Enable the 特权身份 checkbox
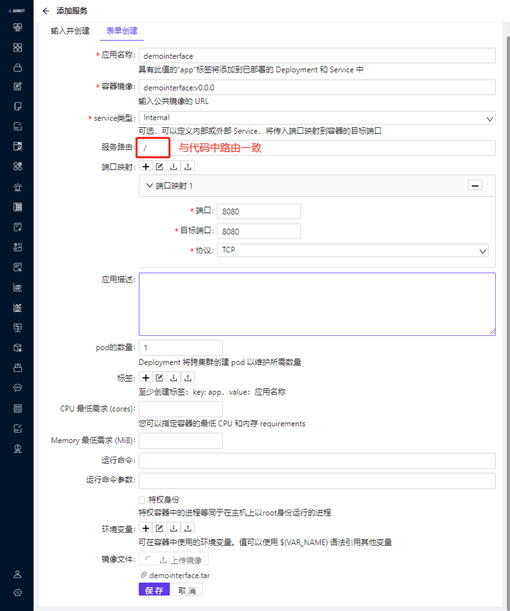This screenshot has width=510, height=611. tap(142, 500)
